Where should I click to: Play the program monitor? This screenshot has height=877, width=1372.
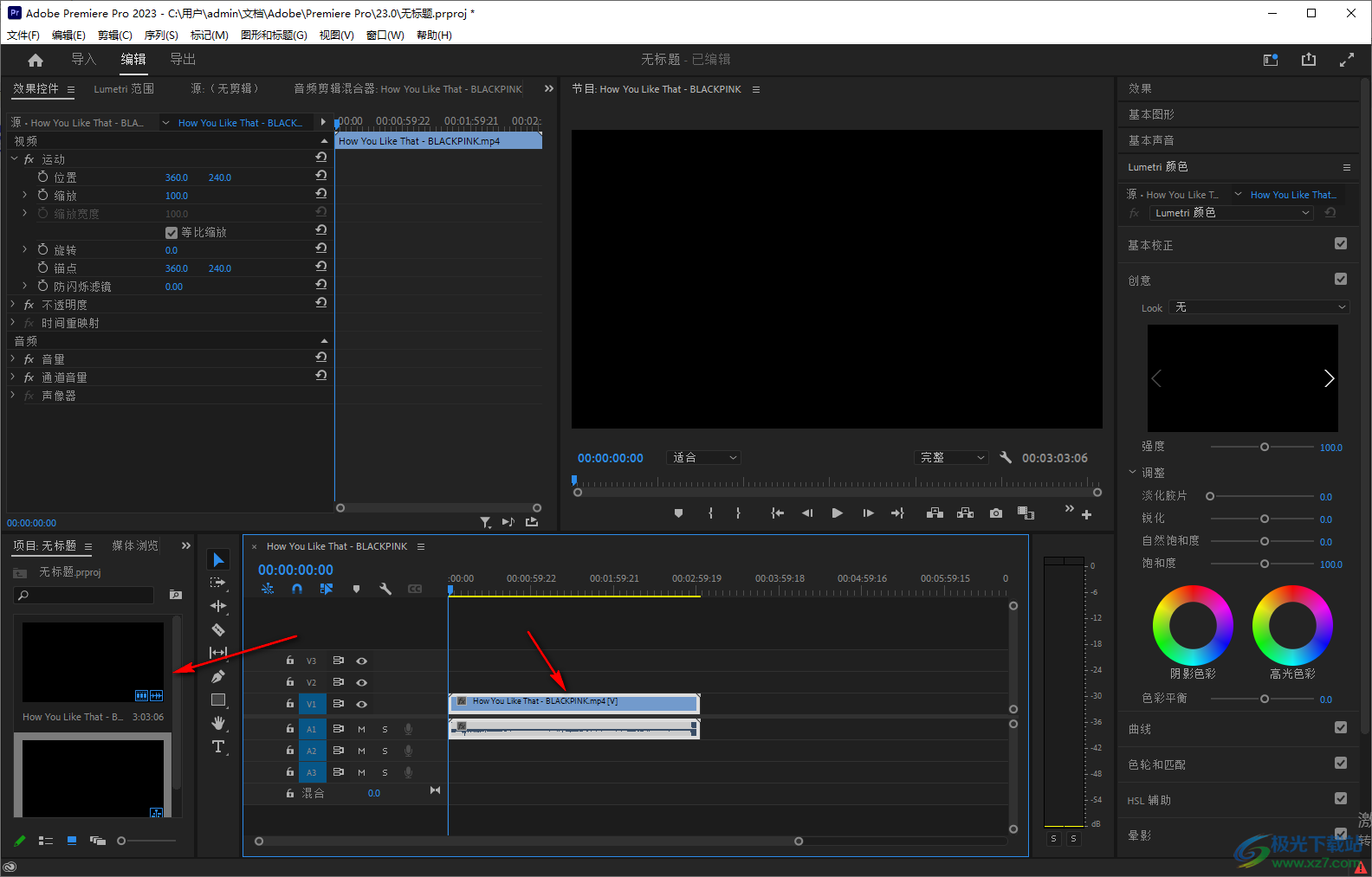[837, 513]
